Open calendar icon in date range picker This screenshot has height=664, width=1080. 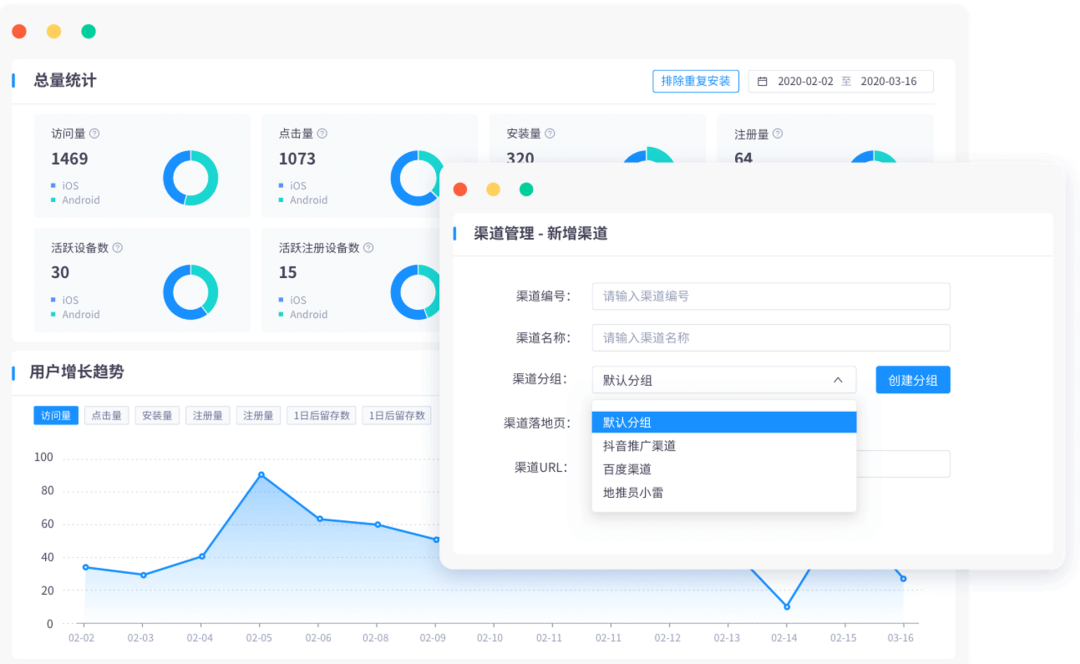763,82
